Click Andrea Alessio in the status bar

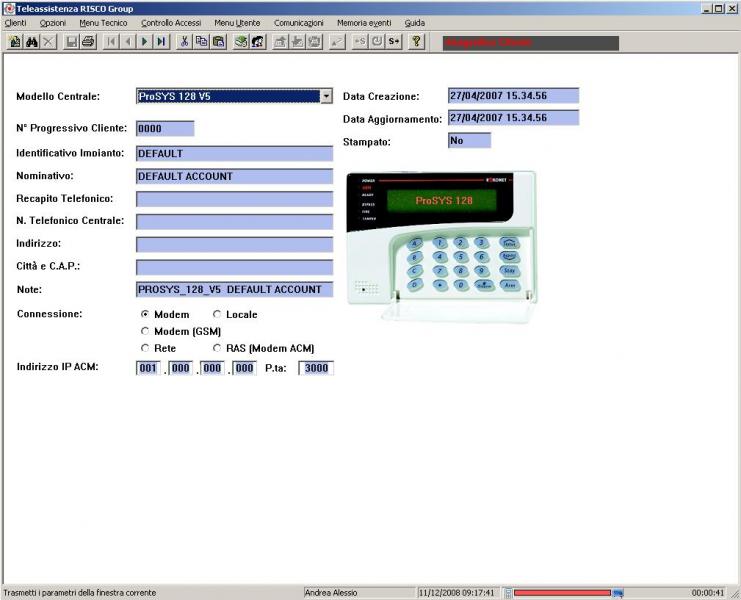331,593
